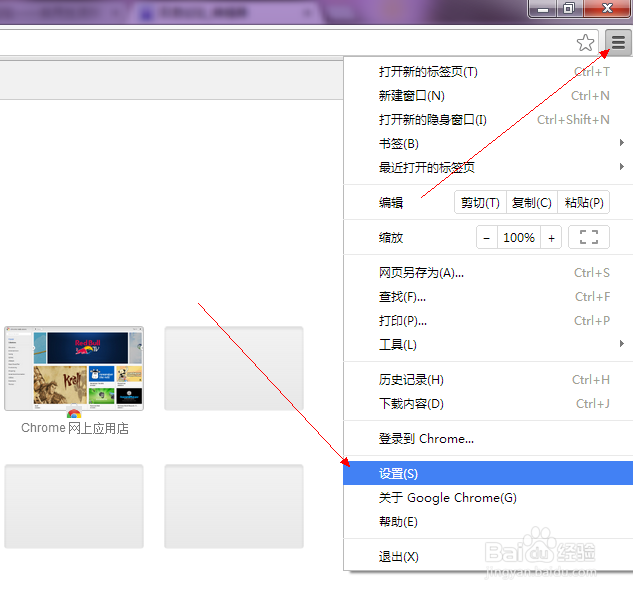Choose 新建窗口(N) from the menu

coord(488,96)
